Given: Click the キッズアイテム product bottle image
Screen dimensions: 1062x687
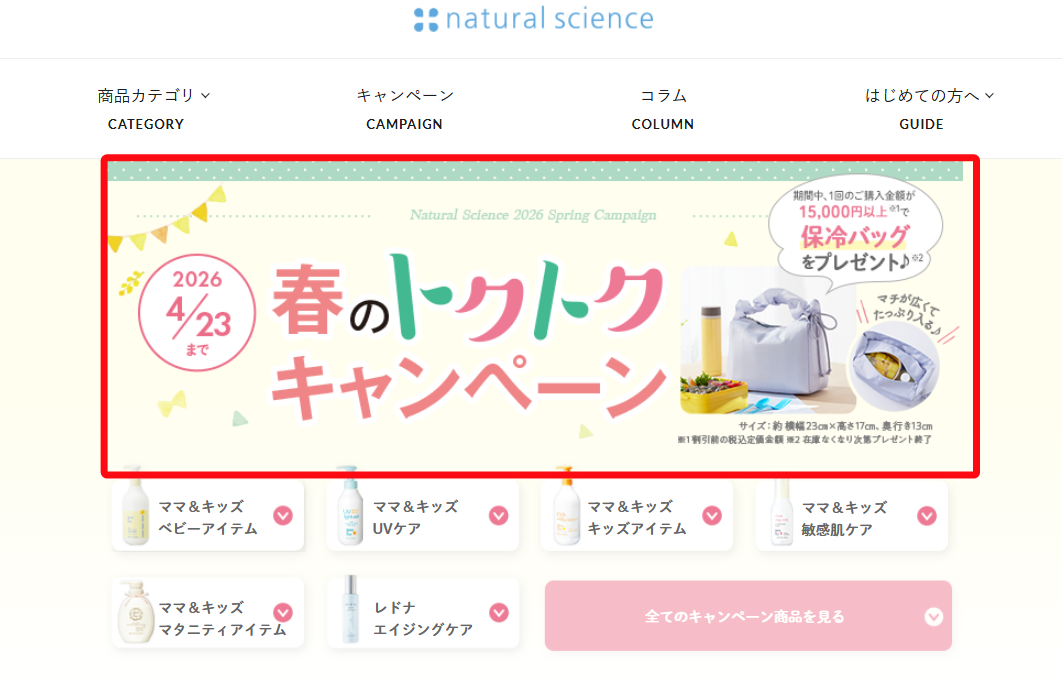Looking at the screenshot, I should pyautogui.click(x=565, y=511).
